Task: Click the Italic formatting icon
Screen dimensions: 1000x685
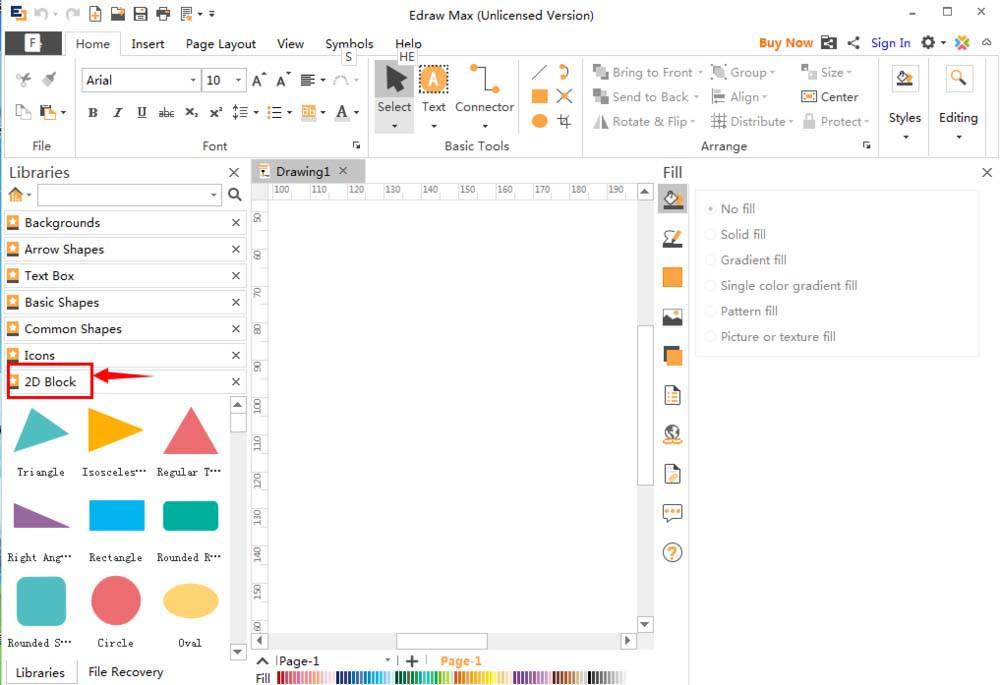Action: 117,113
